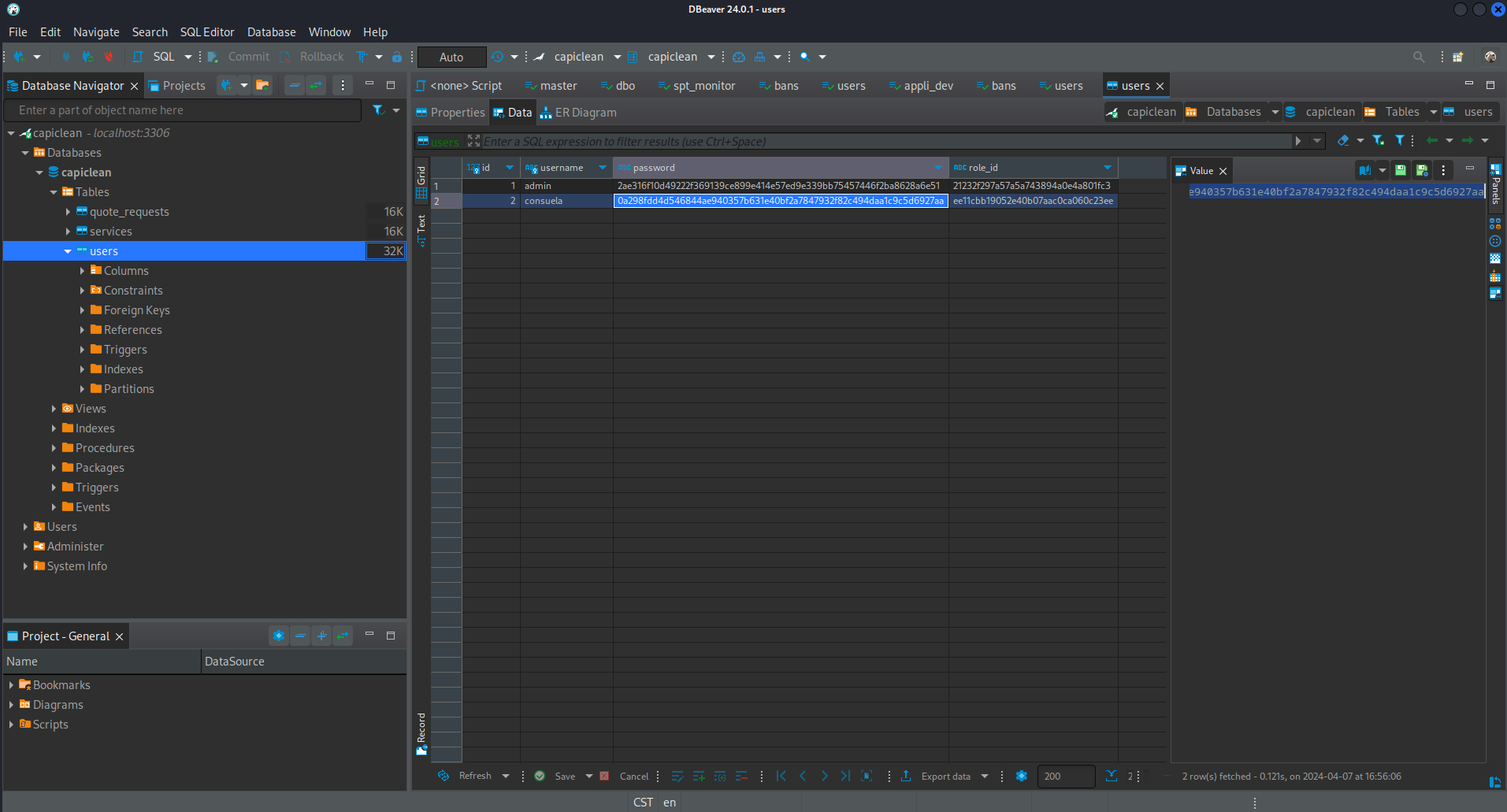Select the System Info tree node
Screen dimensions: 1507x812
[76, 566]
